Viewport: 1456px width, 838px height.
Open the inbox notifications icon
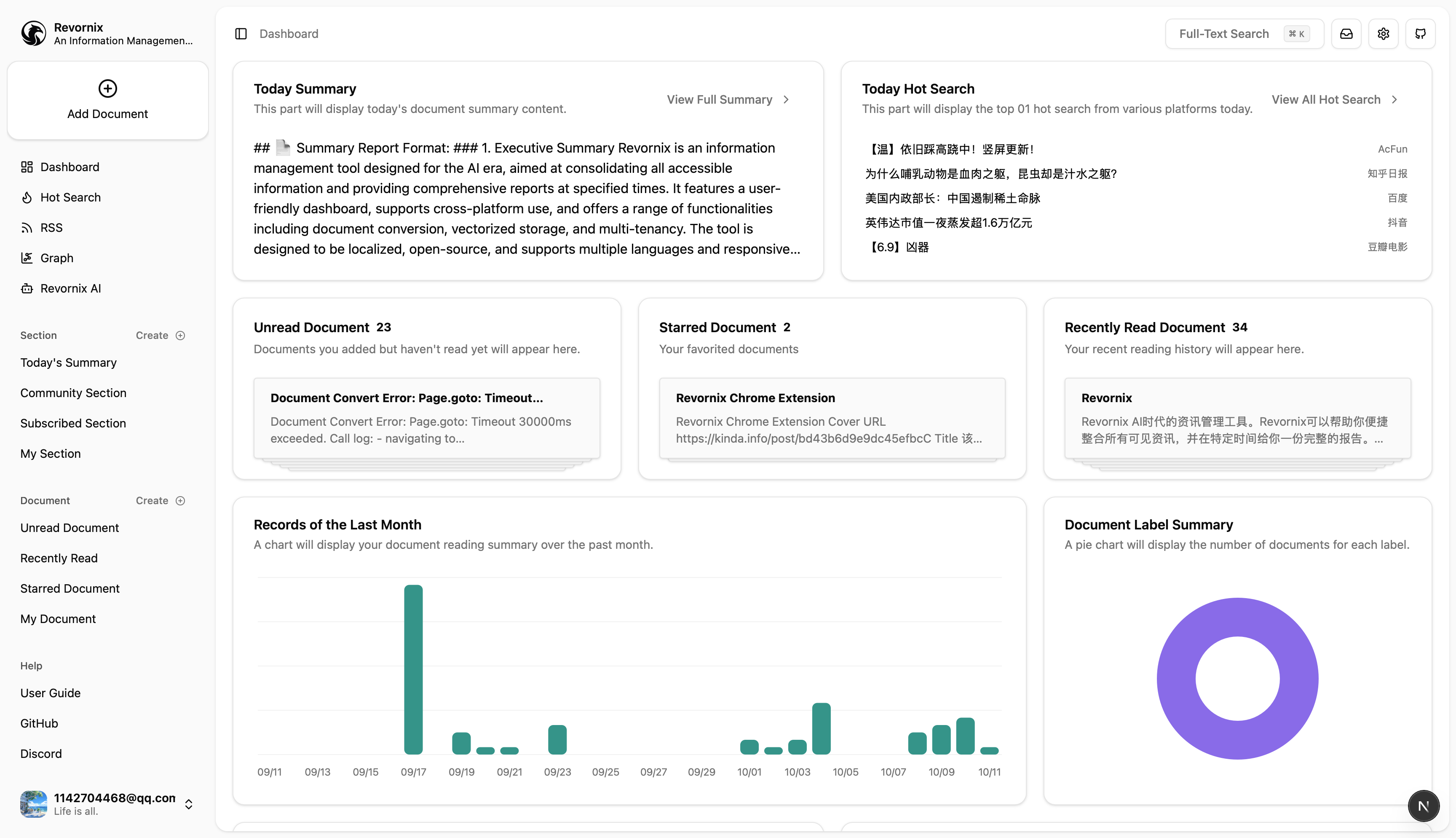click(1346, 34)
